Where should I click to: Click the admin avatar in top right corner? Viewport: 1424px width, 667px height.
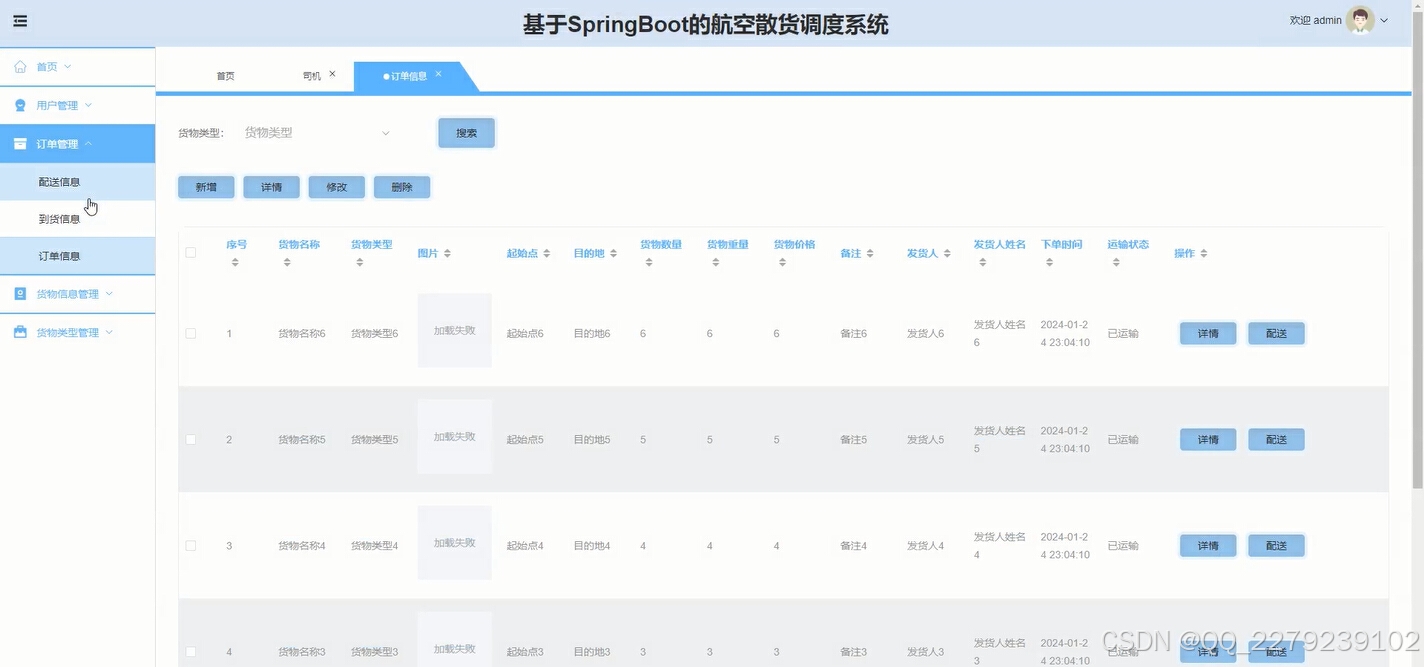[x=1358, y=19]
